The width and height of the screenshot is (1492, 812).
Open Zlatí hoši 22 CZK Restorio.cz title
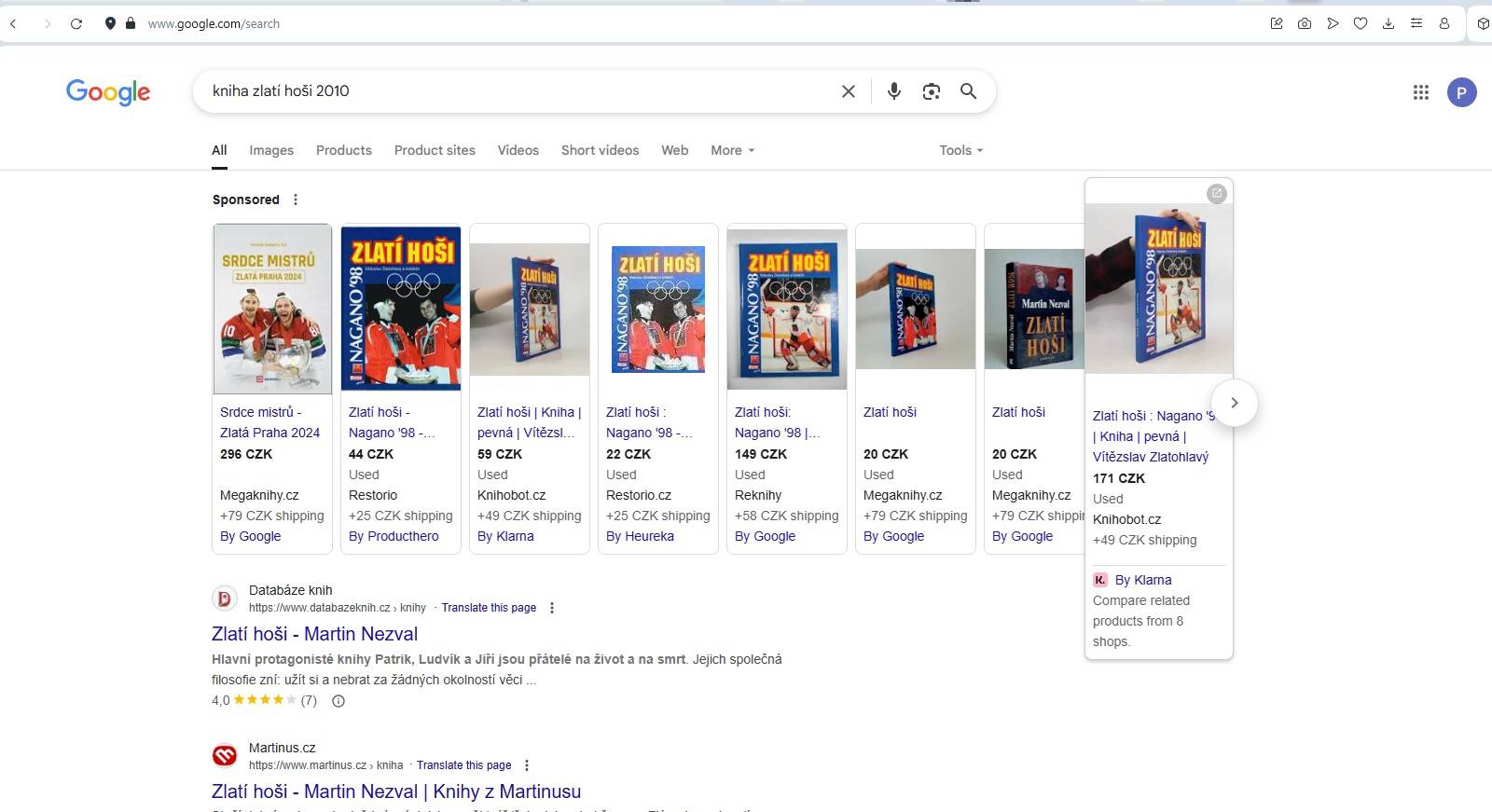tap(649, 422)
